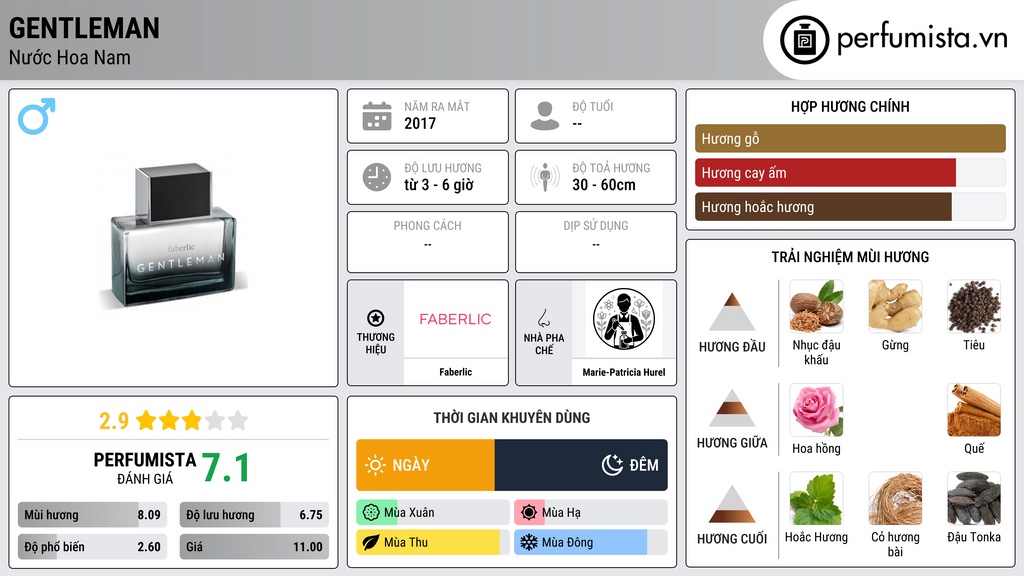Click the Mùa Đông snowflake icon
The height and width of the screenshot is (576, 1024).
pyautogui.click(x=529, y=543)
